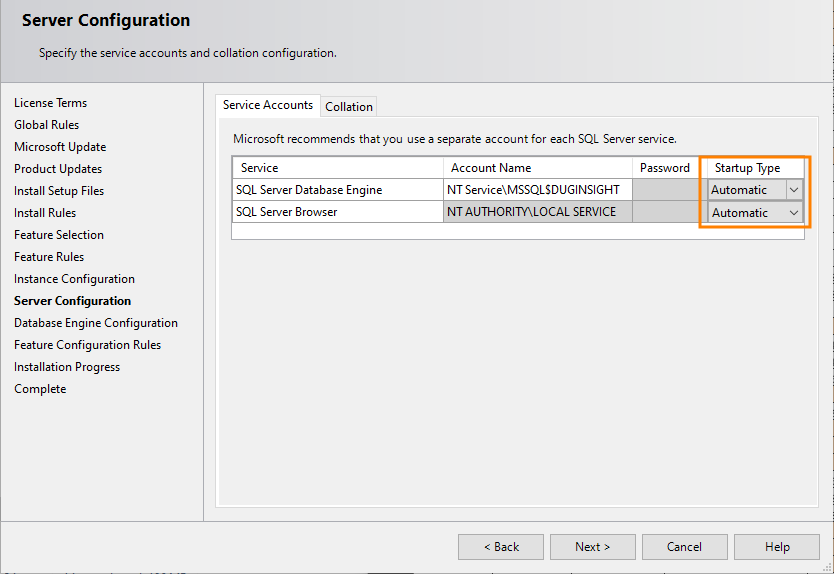834x574 pixels.
Task: Click Instance Configuration step
Action: (74, 279)
